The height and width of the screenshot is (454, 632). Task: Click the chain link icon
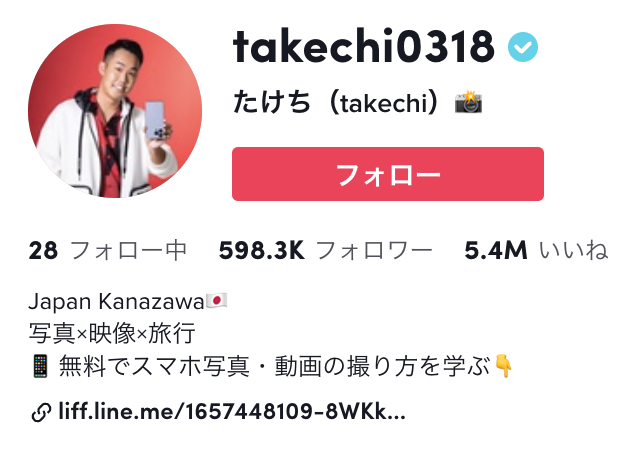pos(41,412)
